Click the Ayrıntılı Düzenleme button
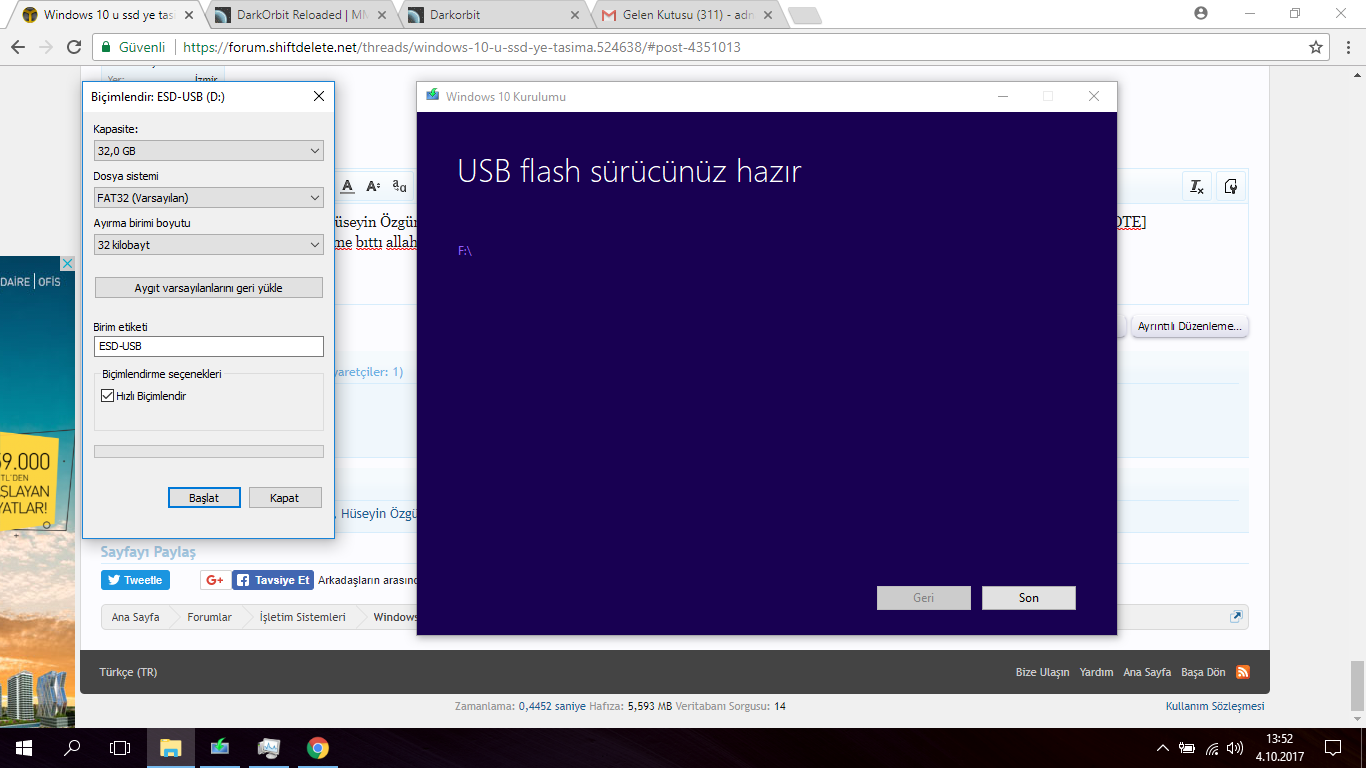This screenshot has height=768, width=1366. pos(1190,326)
